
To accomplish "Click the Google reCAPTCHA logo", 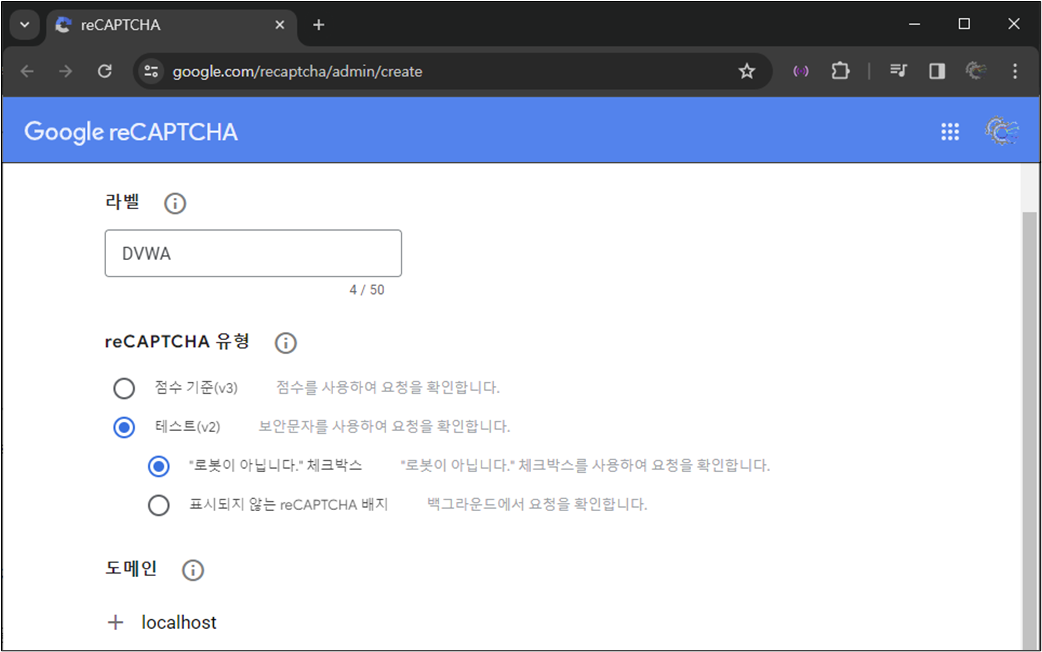I will 131,132.
